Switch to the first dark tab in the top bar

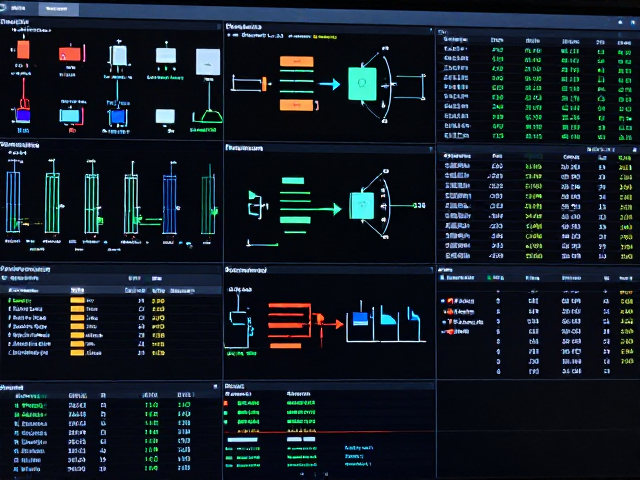point(18,8)
